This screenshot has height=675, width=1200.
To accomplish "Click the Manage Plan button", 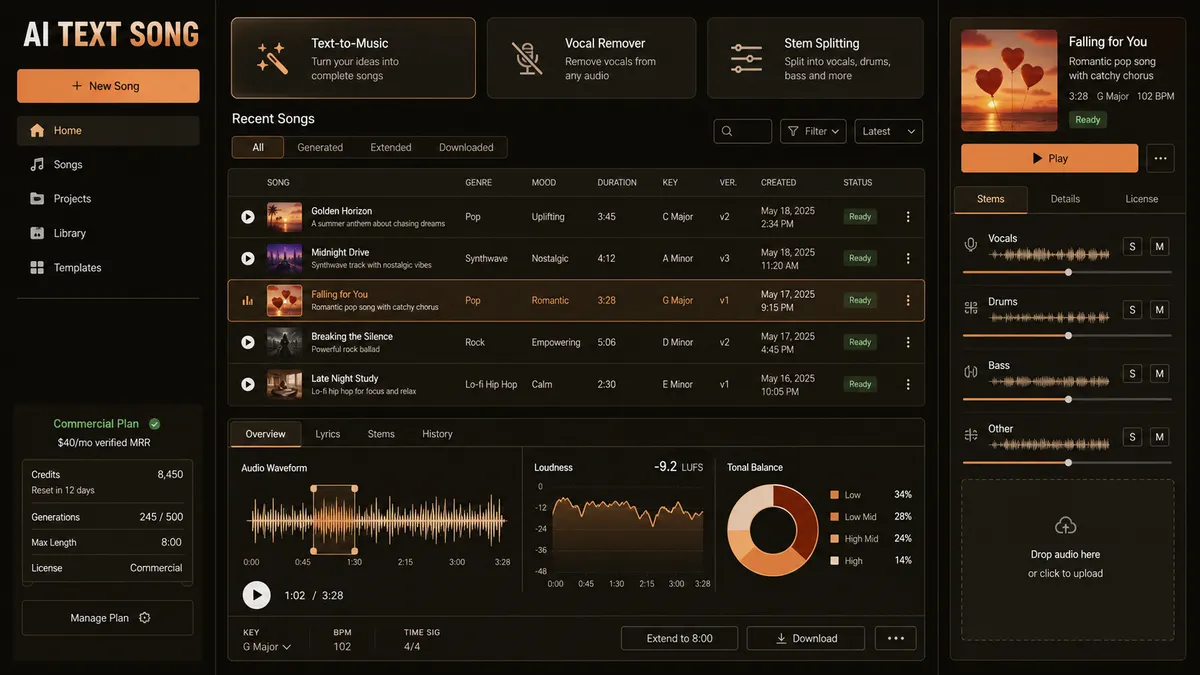I will [x=108, y=618].
